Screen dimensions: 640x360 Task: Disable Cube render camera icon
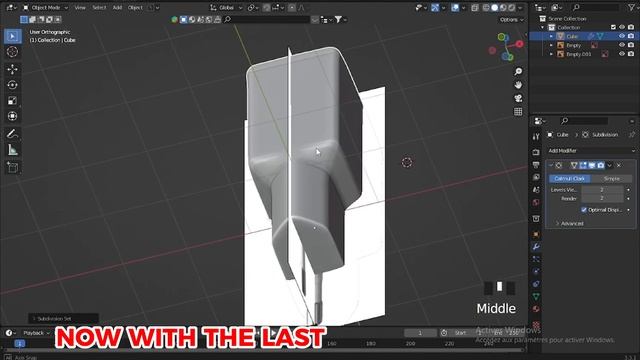631,36
